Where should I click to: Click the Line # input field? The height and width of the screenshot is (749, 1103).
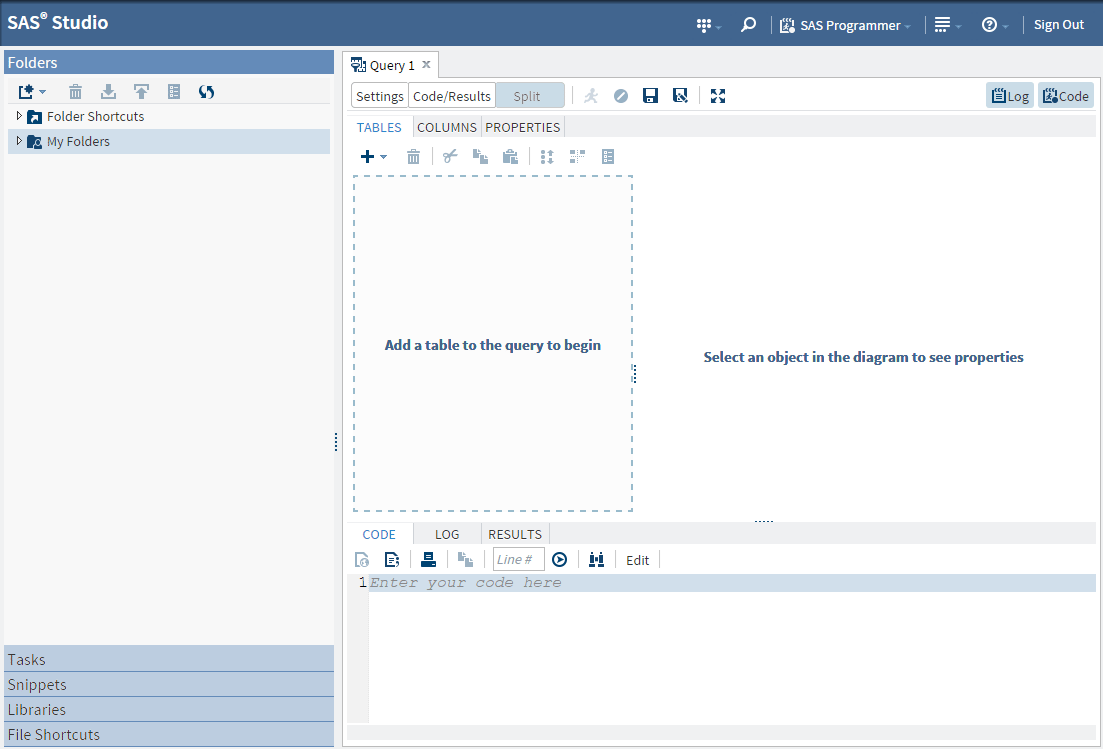[x=518, y=560]
